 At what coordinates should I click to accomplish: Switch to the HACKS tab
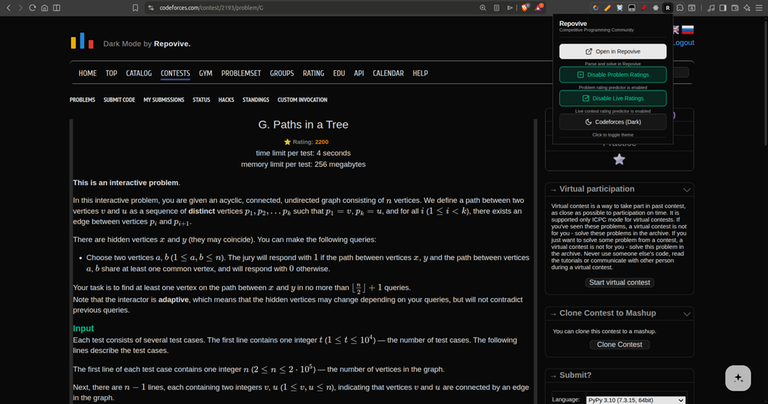coord(226,100)
